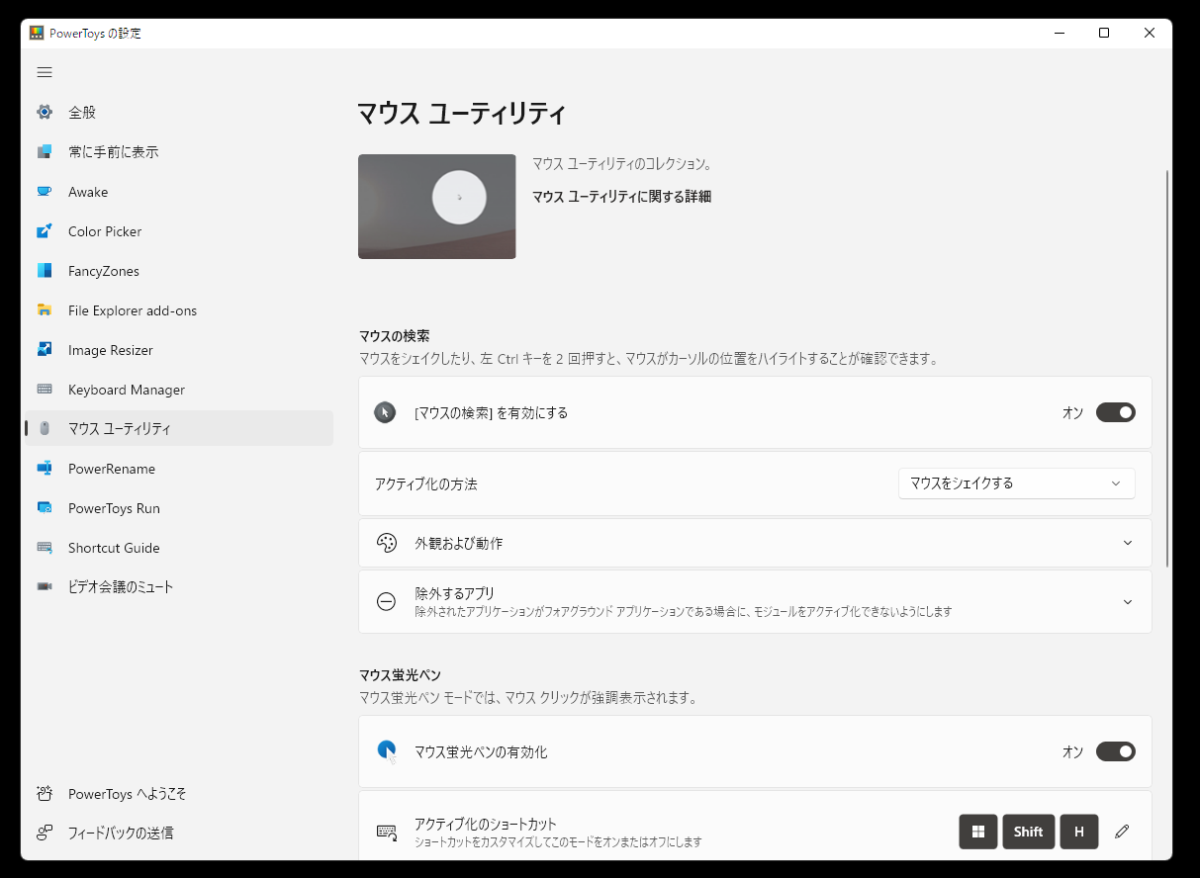Click the フィードバックの送信 icon
1200x878 pixels.
[44, 833]
